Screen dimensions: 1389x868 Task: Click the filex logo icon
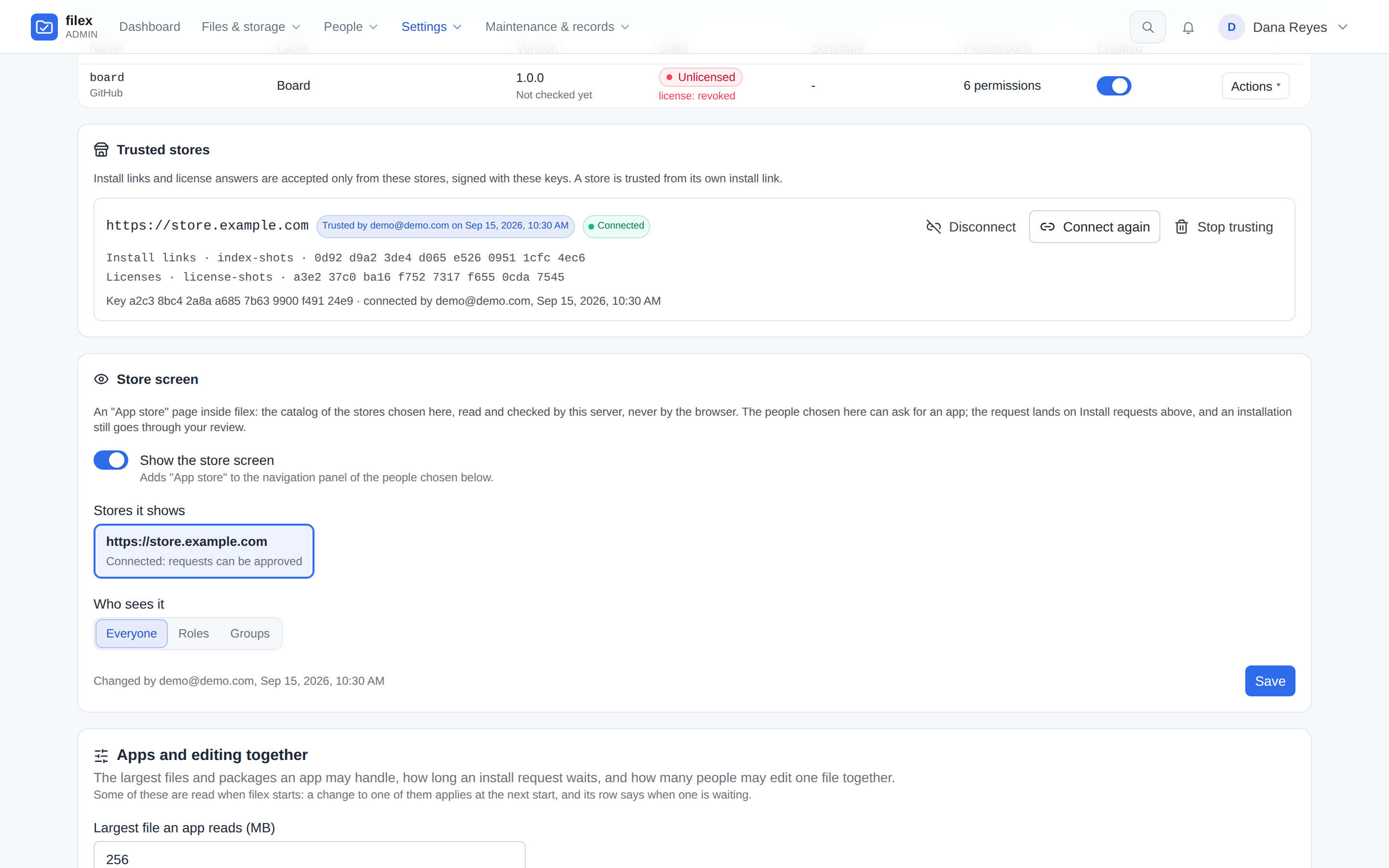44,27
